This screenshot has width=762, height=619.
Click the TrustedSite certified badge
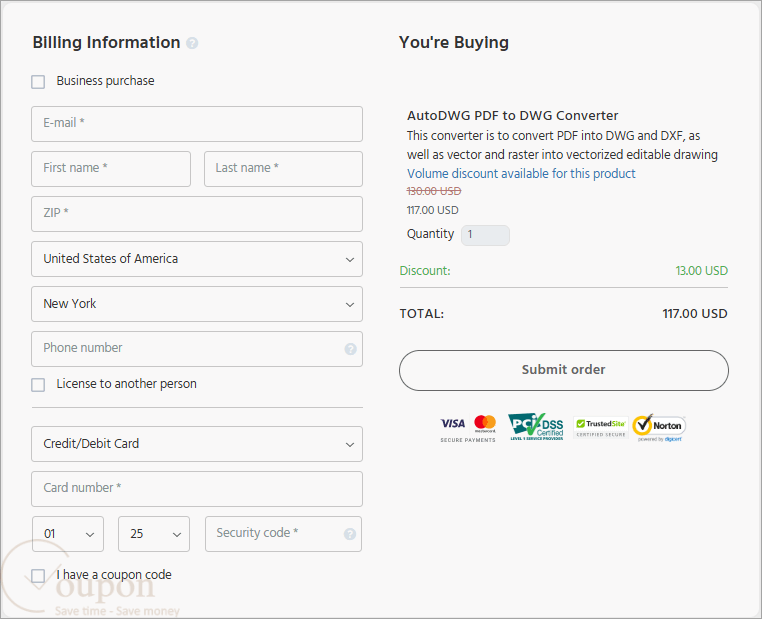pos(601,428)
